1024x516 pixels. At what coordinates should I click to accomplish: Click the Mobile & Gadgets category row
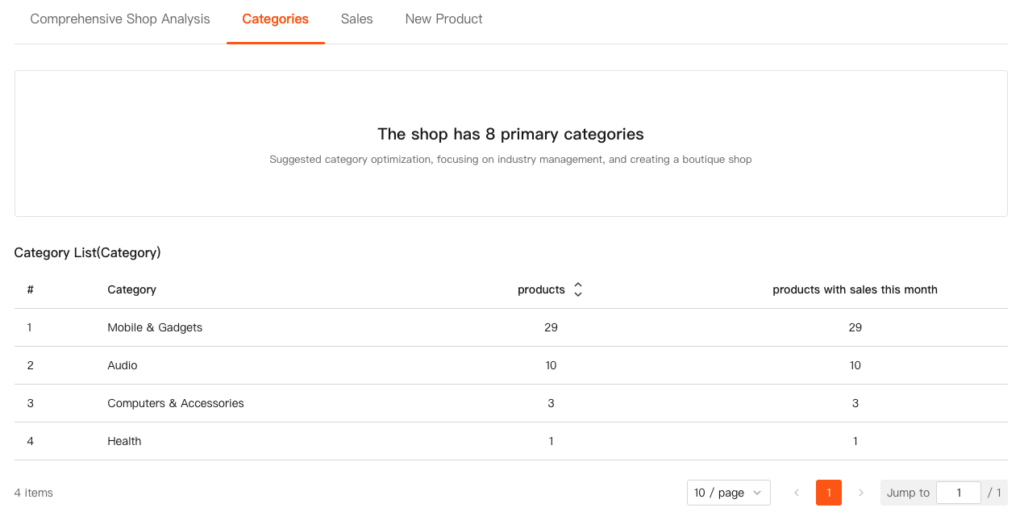(155, 328)
